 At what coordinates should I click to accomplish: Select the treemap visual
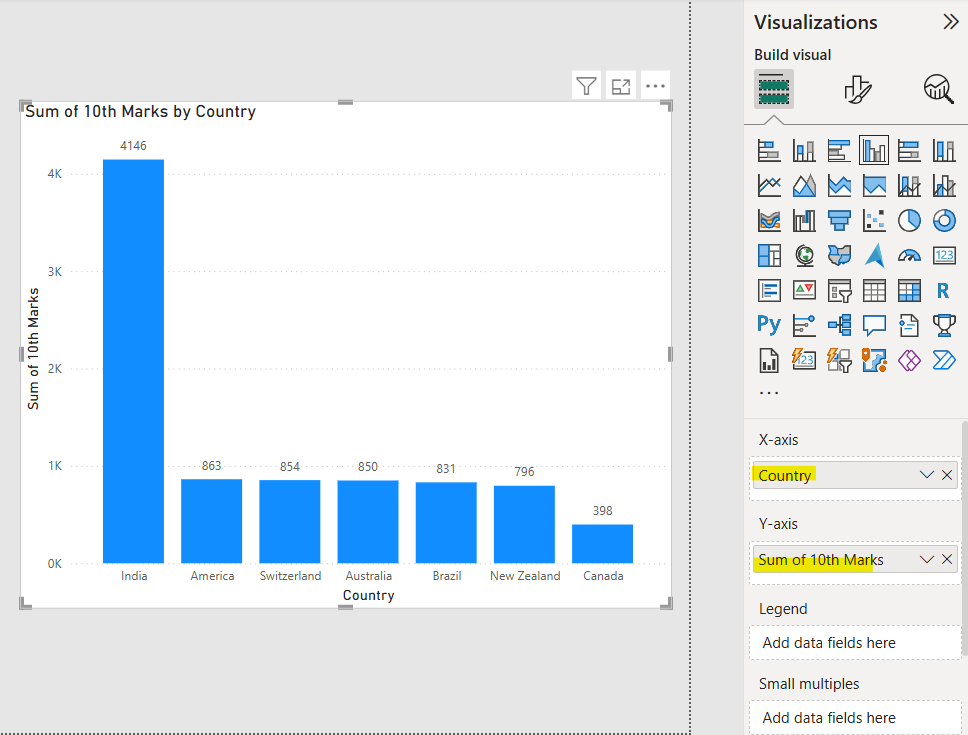769,255
